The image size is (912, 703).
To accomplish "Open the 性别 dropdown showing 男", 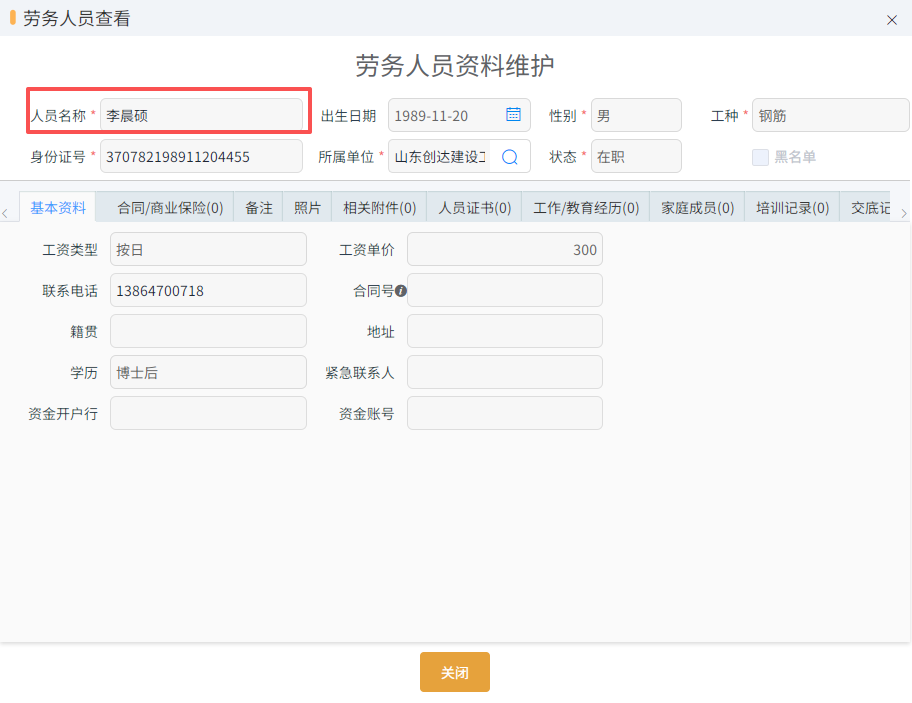I will click(636, 115).
